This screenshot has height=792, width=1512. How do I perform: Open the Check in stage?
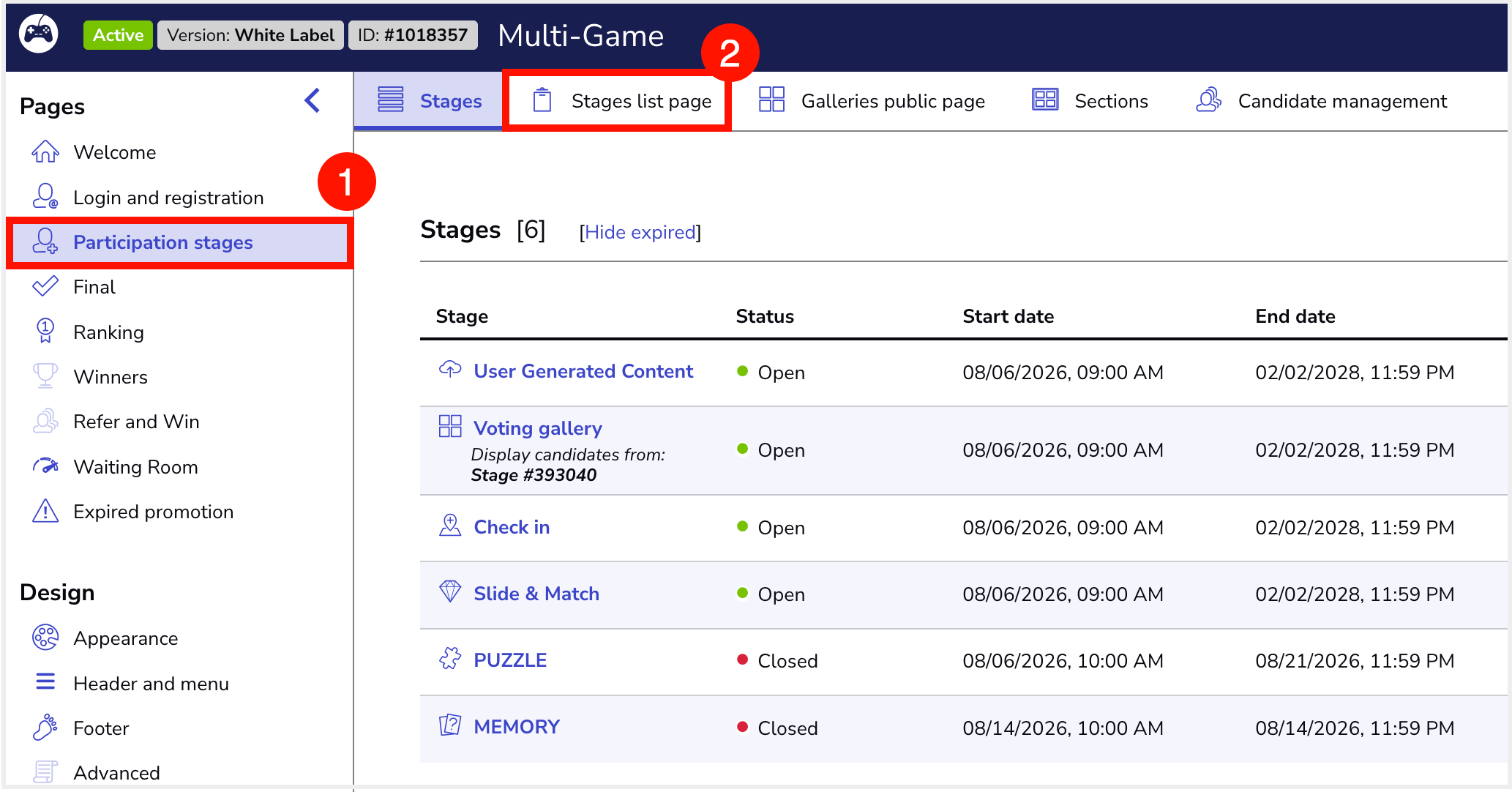tap(512, 527)
